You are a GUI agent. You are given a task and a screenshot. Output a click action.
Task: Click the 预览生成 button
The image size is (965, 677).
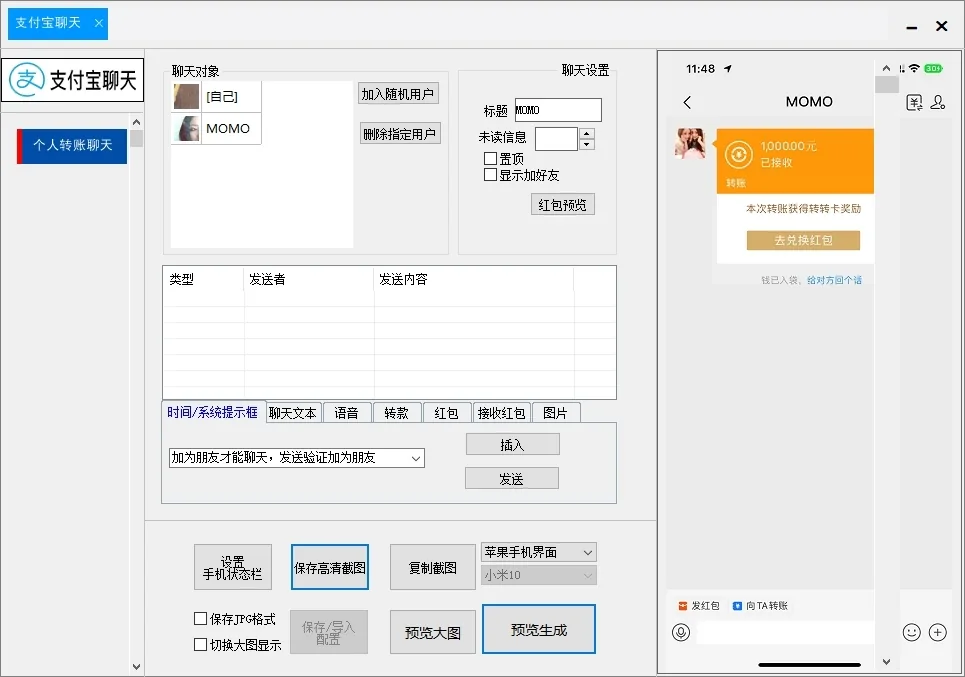[539, 629]
